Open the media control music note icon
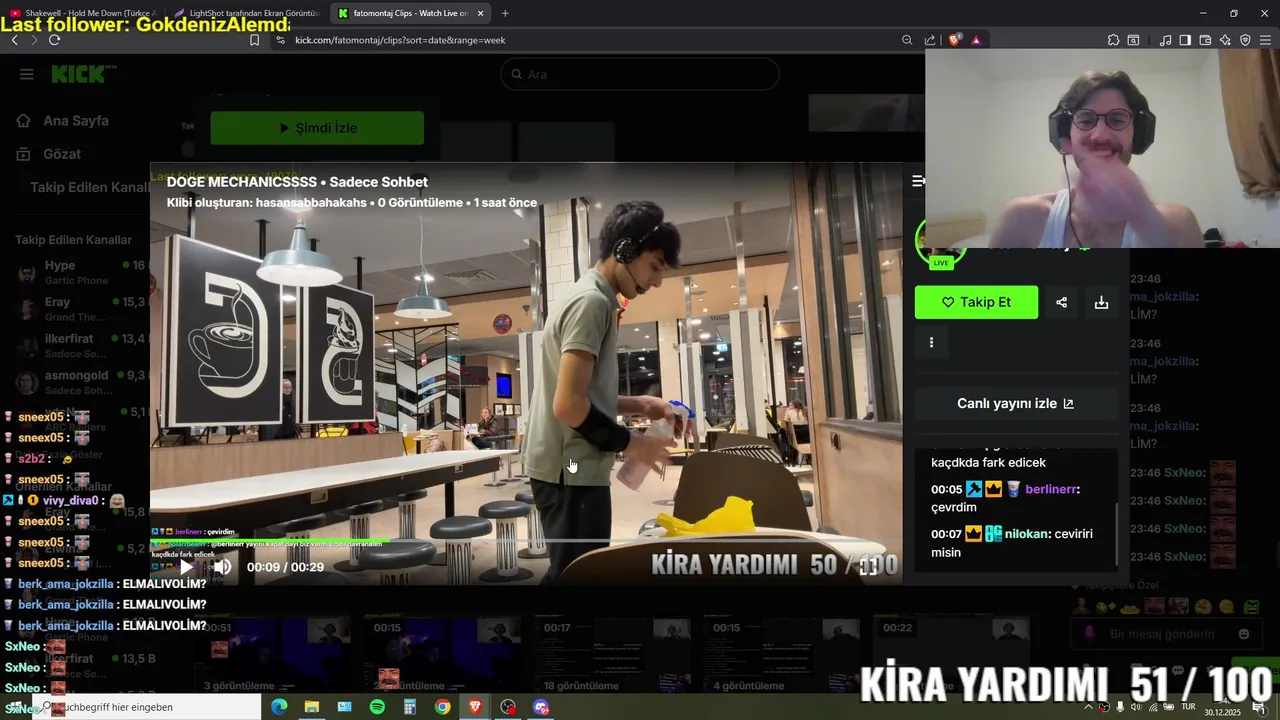Viewport: 1280px width, 720px height. point(1165,40)
